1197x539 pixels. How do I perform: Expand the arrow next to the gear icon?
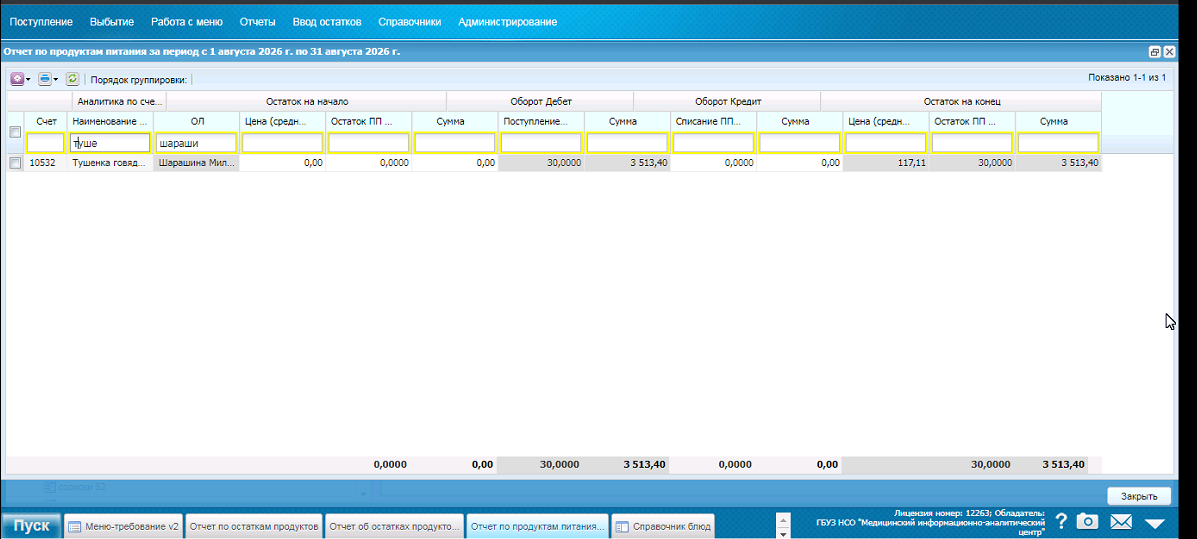28,79
